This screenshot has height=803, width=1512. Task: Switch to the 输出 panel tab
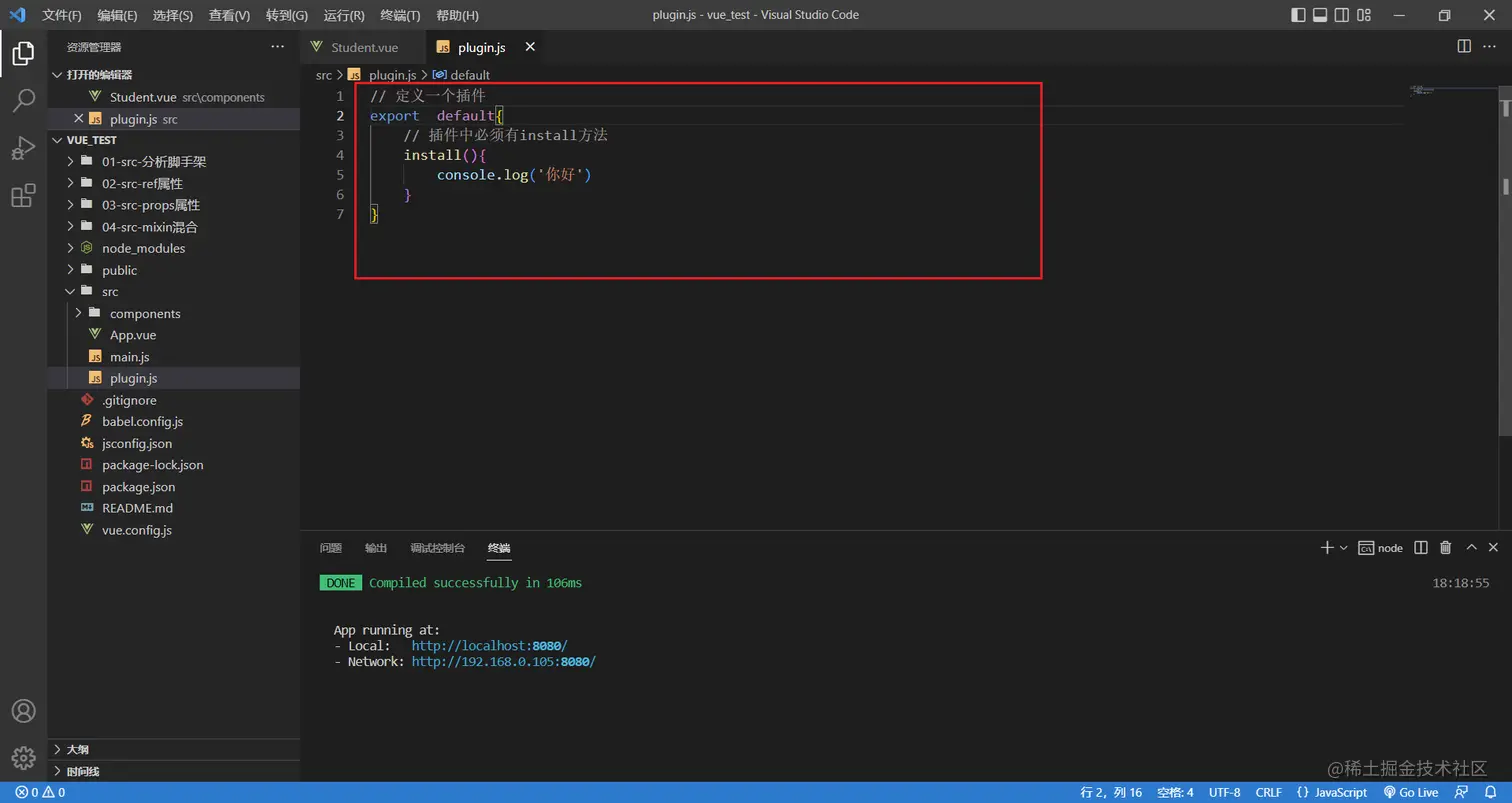click(376, 548)
